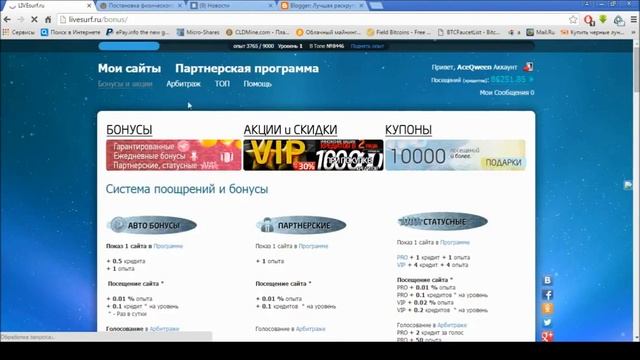This screenshot has width=640, height=360.
Task: Open Мои сайты section
Action: coord(129,68)
